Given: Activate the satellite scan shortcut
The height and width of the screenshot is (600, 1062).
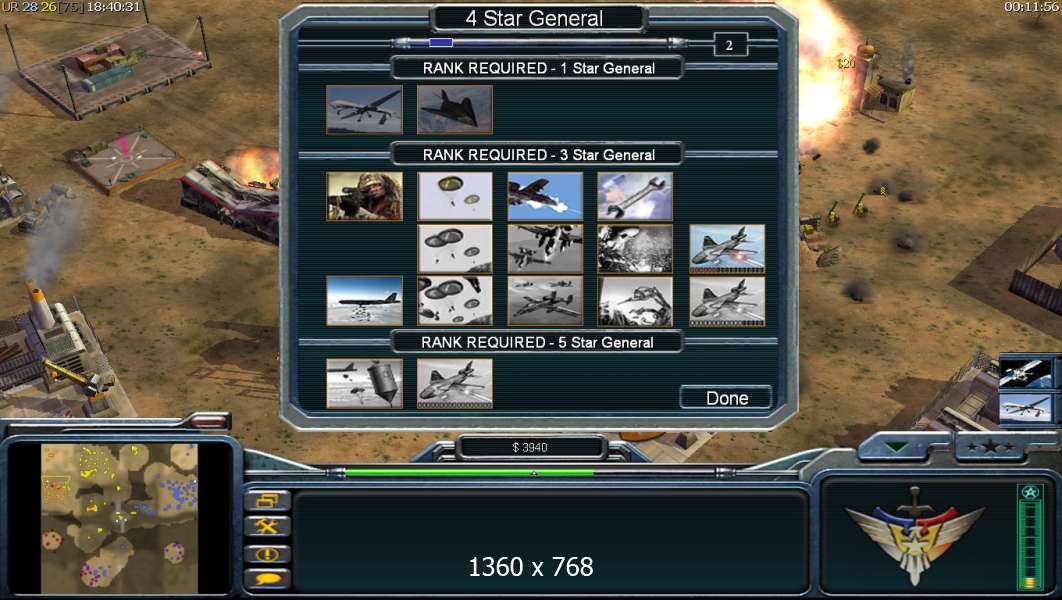Looking at the screenshot, I should click(1026, 373).
